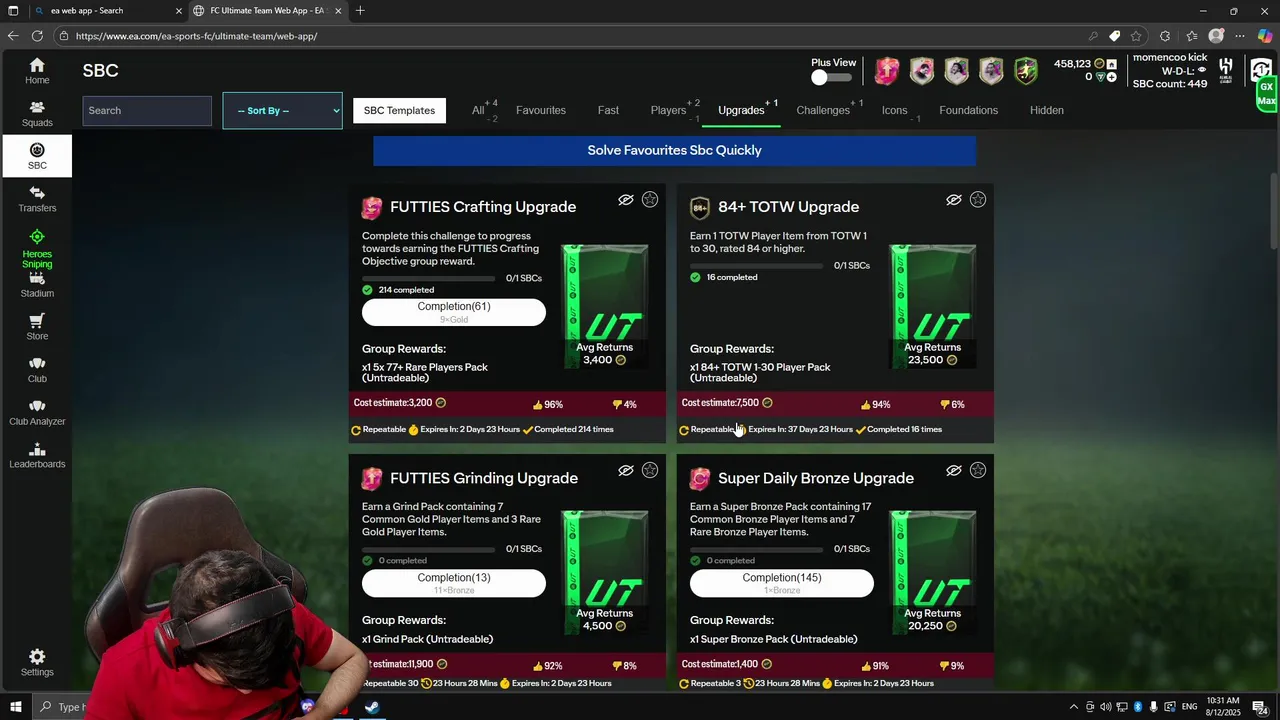Hide the FUTTIES Grinding Upgrade SBC
The width and height of the screenshot is (1280, 720).
pos(626,470)
